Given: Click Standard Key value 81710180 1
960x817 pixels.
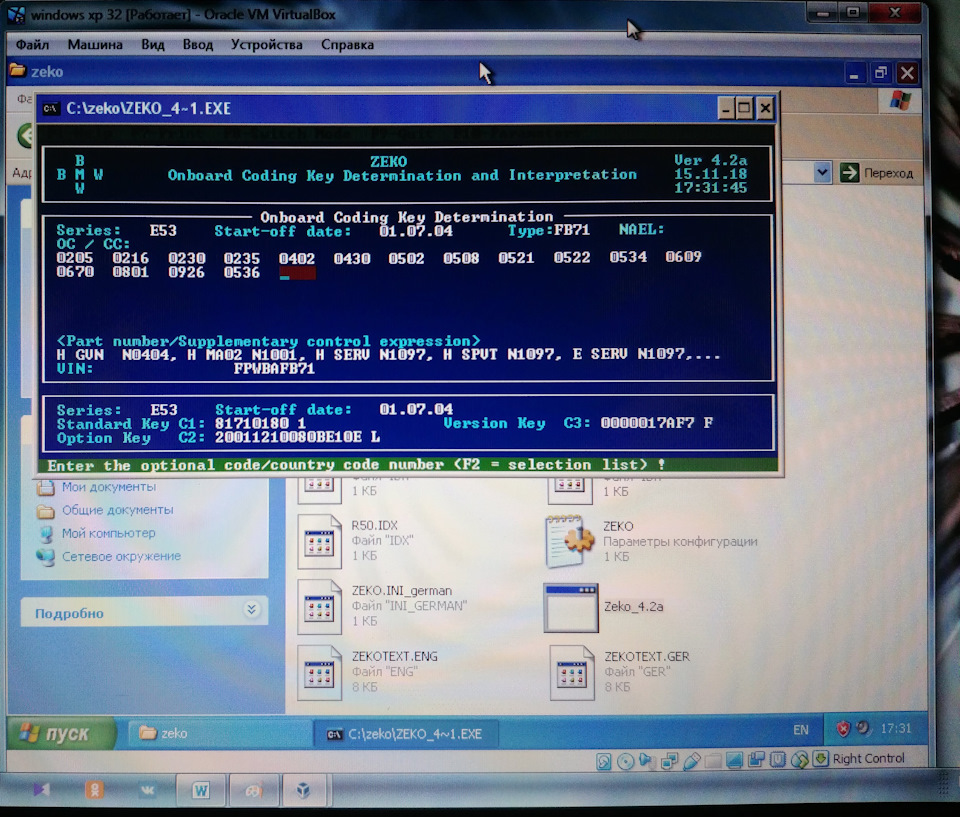Looking at the screenshot, I should pos(260,424).
